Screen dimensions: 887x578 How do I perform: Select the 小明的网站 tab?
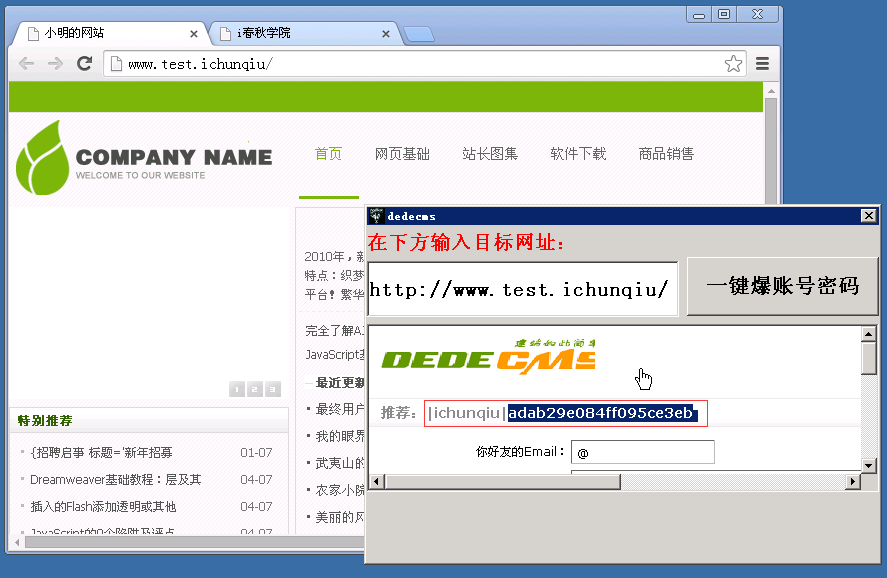tap(110, 33)
